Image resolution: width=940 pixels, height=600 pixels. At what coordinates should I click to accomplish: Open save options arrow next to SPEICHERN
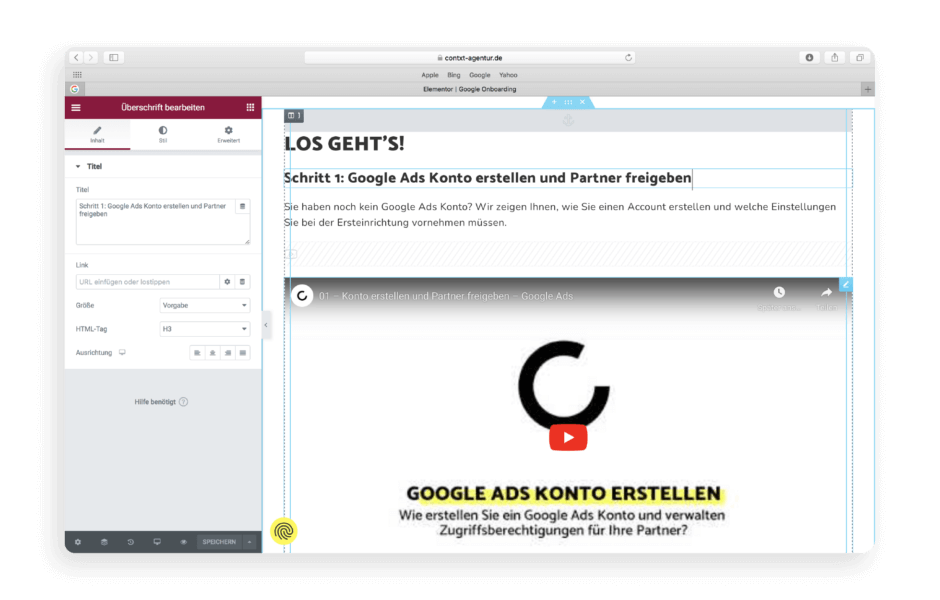[249, 542]
